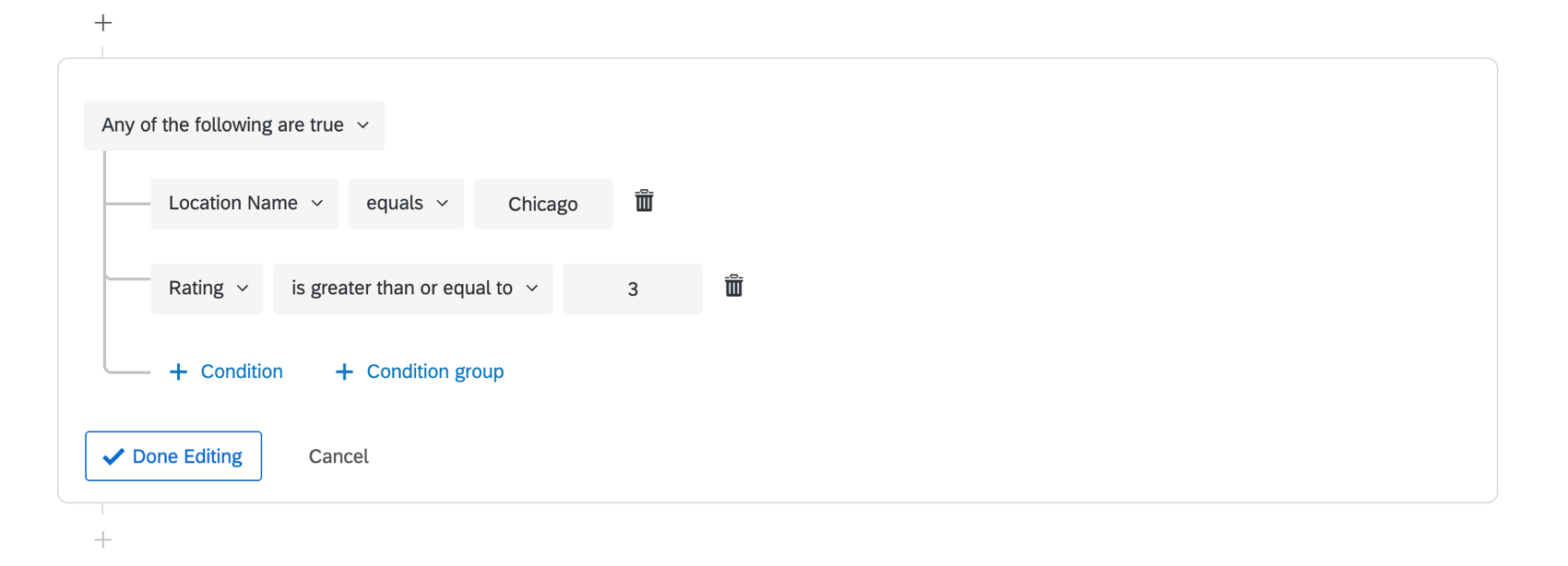Add a new Condition group

click(x=420, y=371)
